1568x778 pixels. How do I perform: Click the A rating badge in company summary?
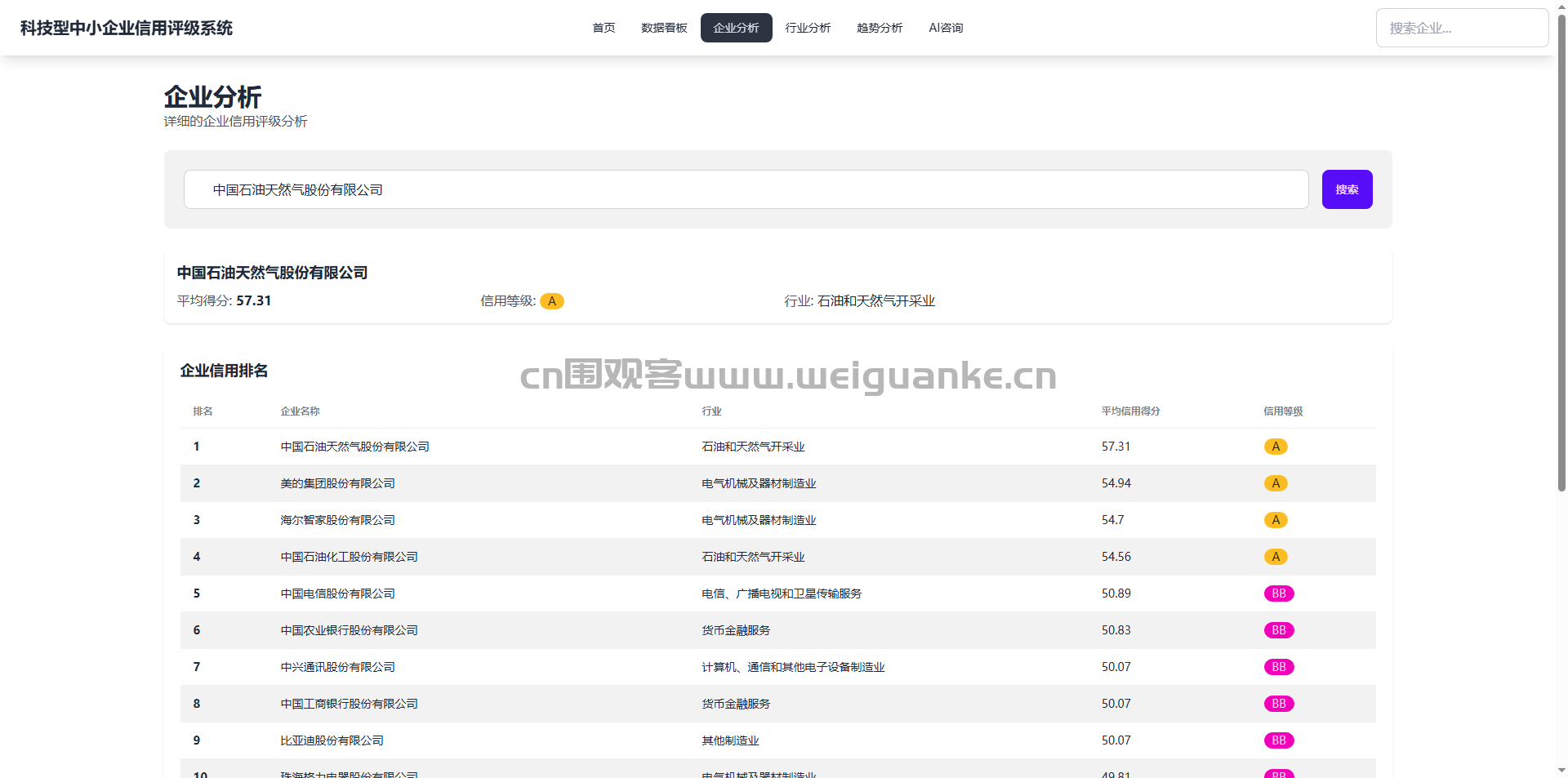(552, 301)
